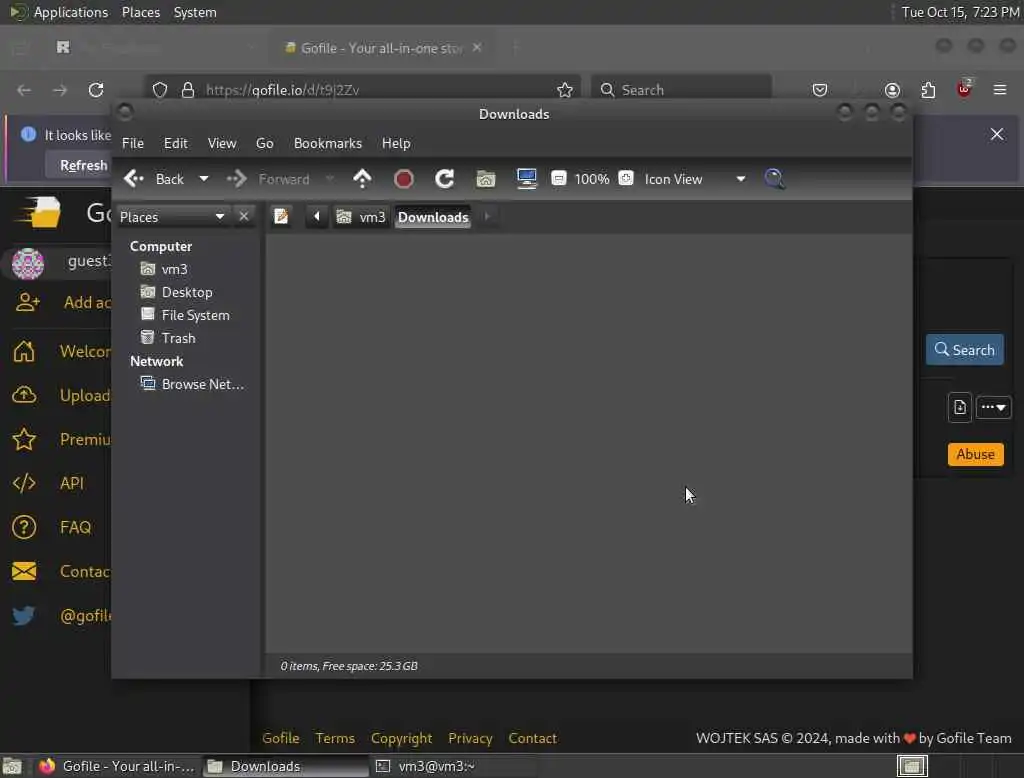
Task: Switch to Gofile Firefox taskbar item
Action: click(x=118, y=766)
